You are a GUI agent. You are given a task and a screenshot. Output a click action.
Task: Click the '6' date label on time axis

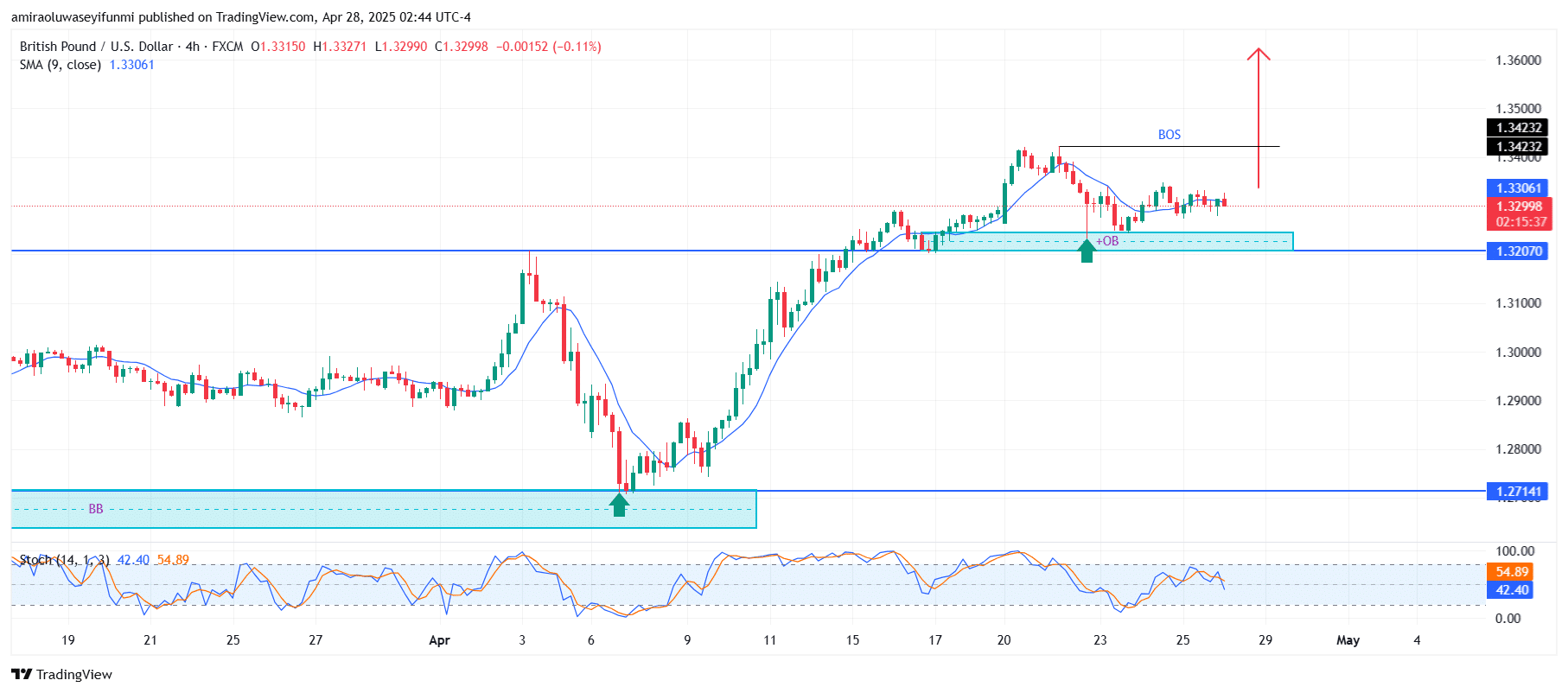point(591,640)
